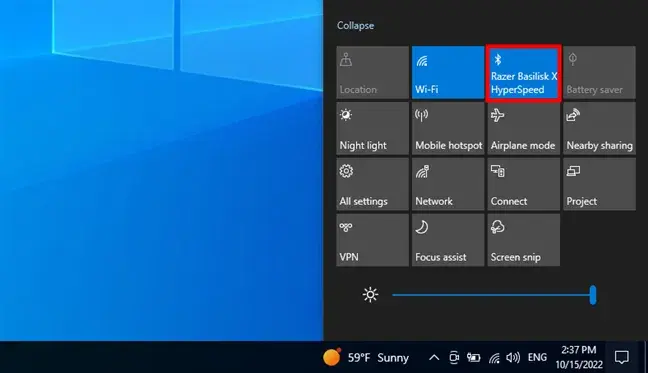Enable Night light
Viewport: 648px width, 373px height.
(372, 128)
